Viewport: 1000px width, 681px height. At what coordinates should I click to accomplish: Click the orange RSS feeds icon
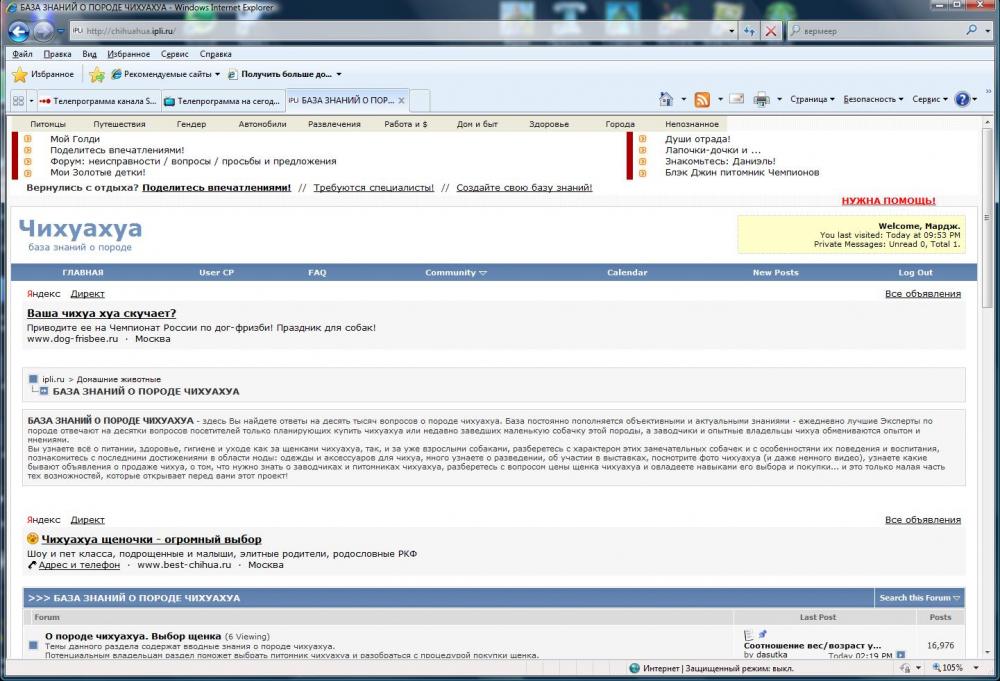coord(702,99)
